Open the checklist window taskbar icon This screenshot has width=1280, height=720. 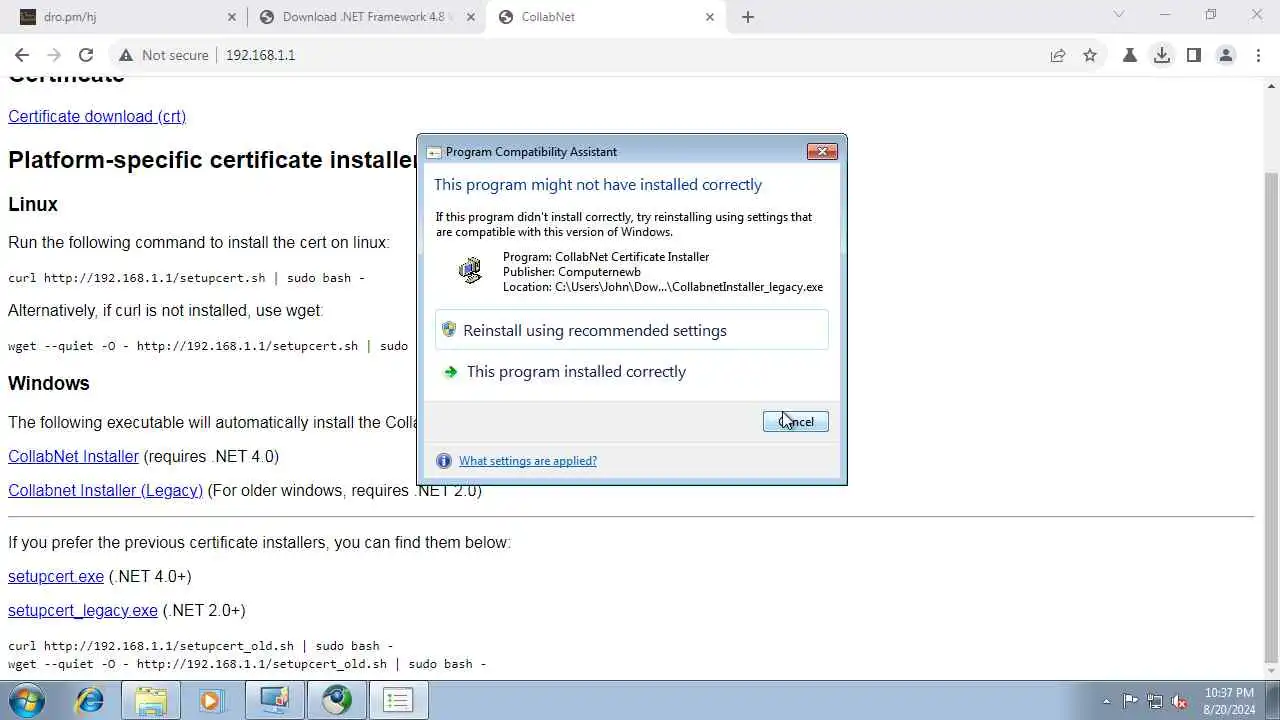point(398,700)
